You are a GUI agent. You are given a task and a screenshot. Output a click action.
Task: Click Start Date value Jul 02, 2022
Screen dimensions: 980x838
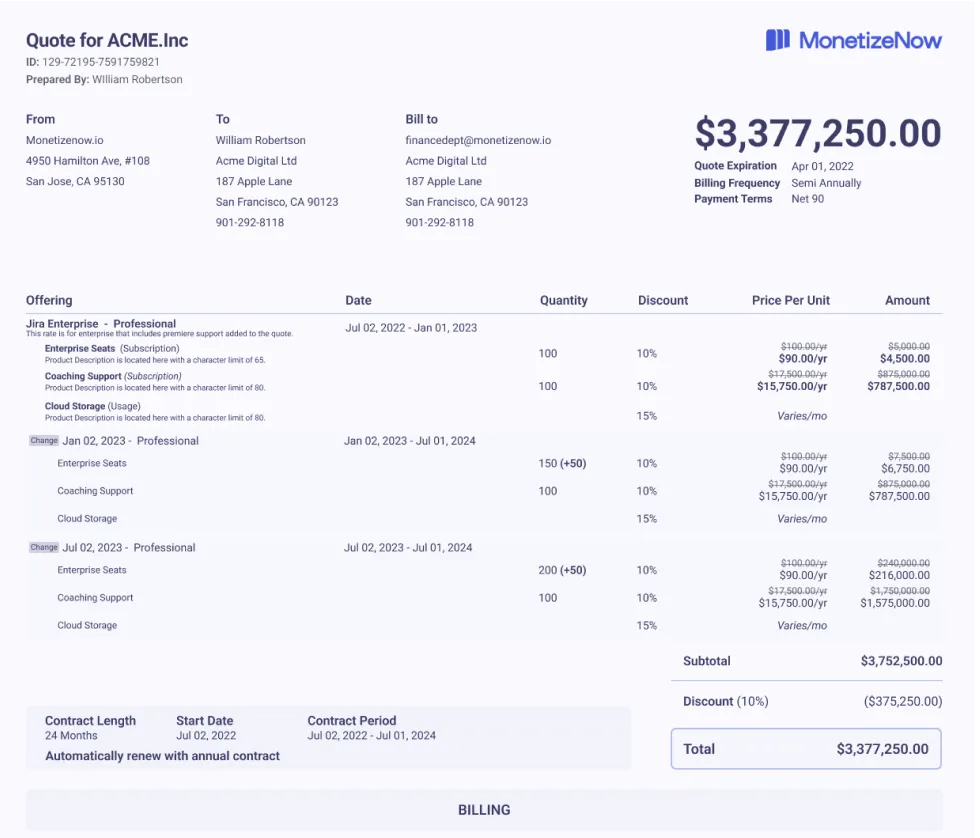(206, 736)
